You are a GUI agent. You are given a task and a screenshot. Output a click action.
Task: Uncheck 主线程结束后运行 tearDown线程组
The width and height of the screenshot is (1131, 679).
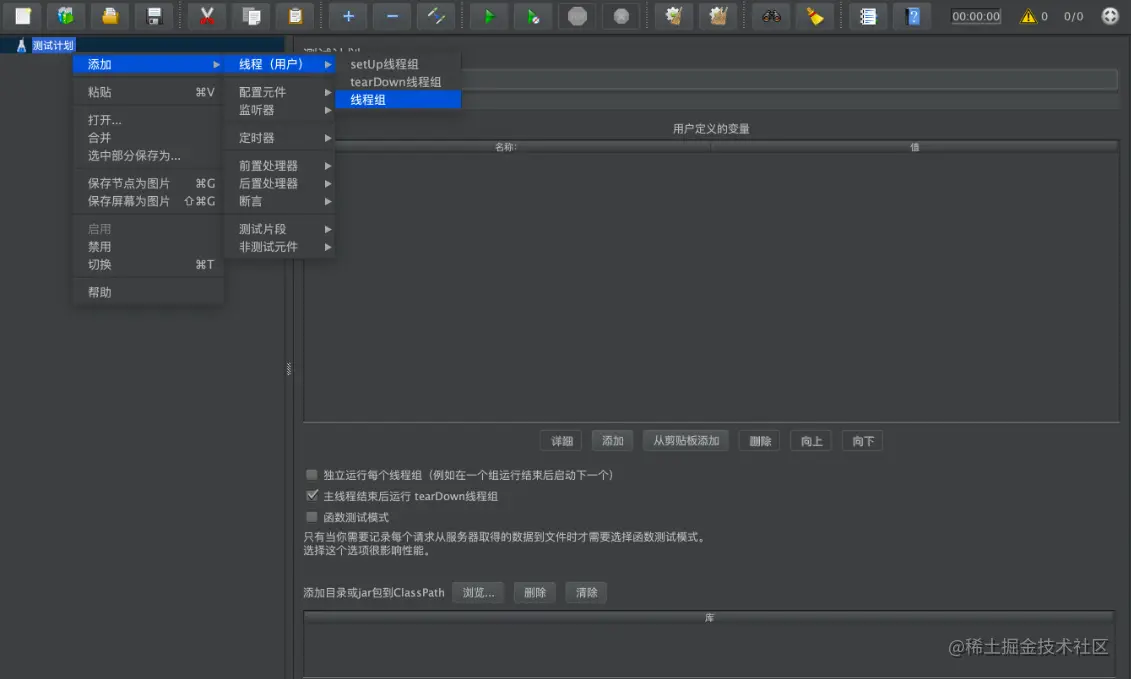coord(312,496)
